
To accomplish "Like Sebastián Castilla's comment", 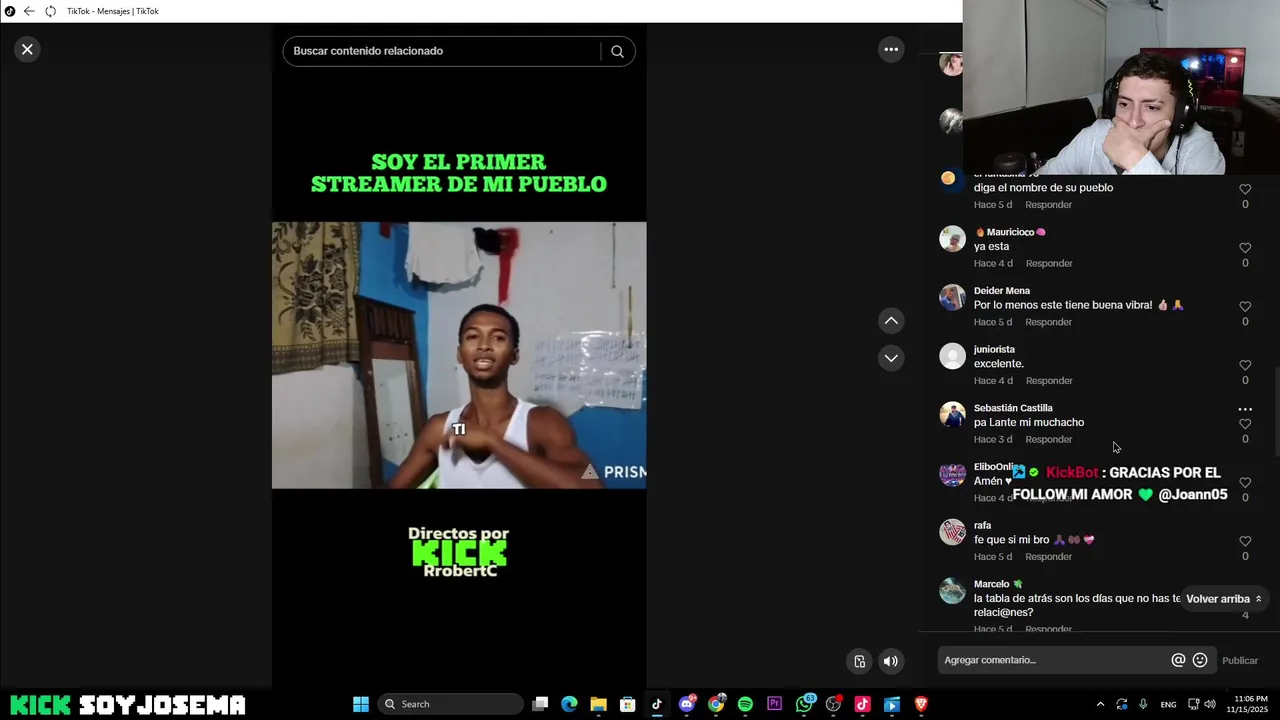I will click(x=1245, y=424).
